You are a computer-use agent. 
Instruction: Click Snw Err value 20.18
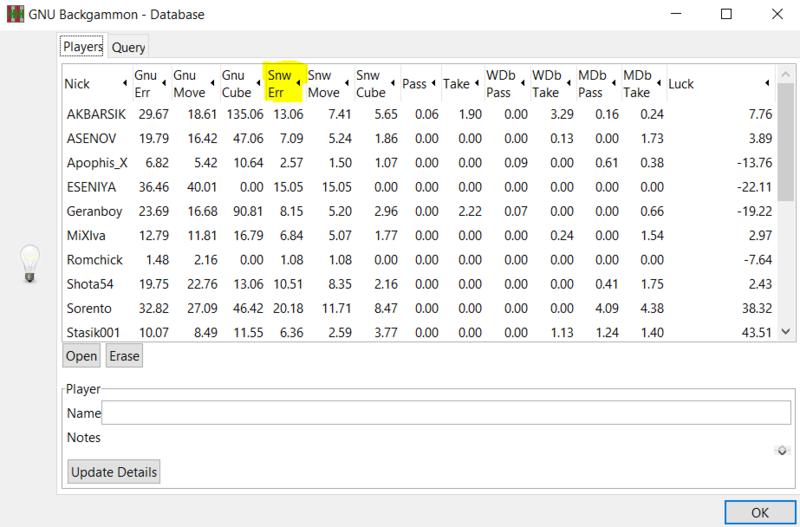tap(288, 308)
